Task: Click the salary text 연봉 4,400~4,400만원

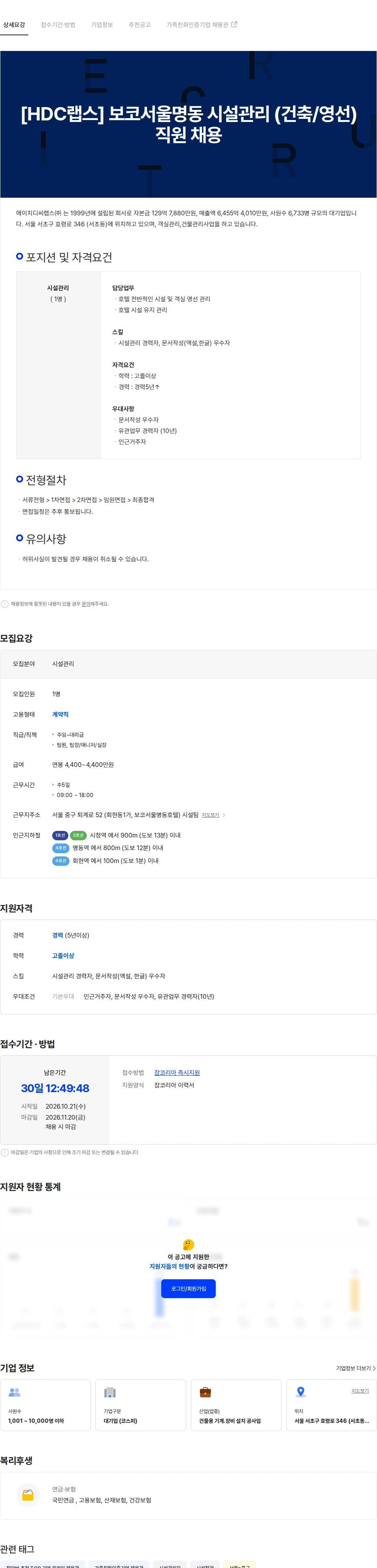Action: [x=83, y=765]
